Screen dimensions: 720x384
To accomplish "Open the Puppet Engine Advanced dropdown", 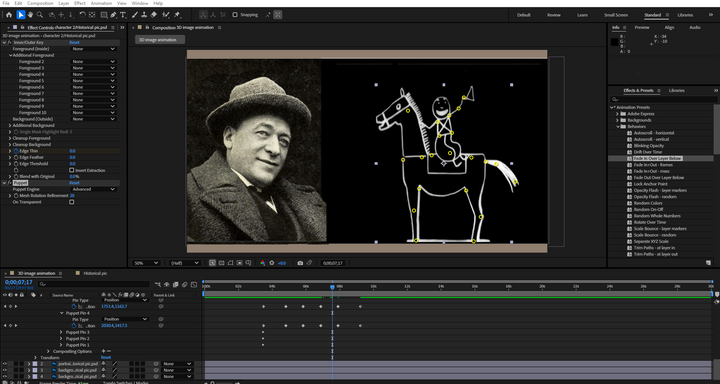I will (93, 189).
